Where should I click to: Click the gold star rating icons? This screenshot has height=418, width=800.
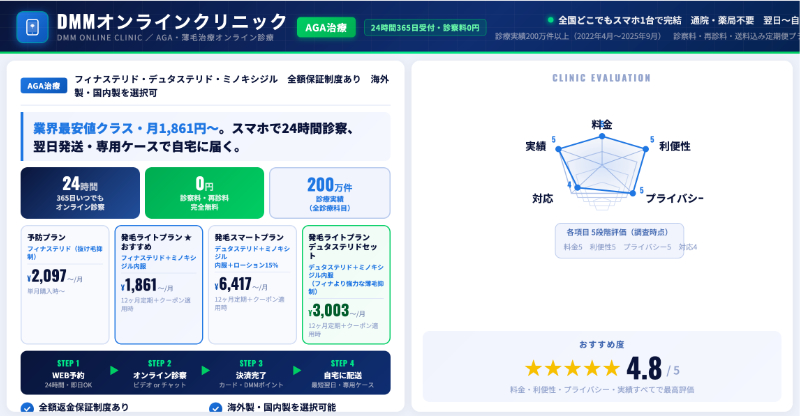[572, 369]
